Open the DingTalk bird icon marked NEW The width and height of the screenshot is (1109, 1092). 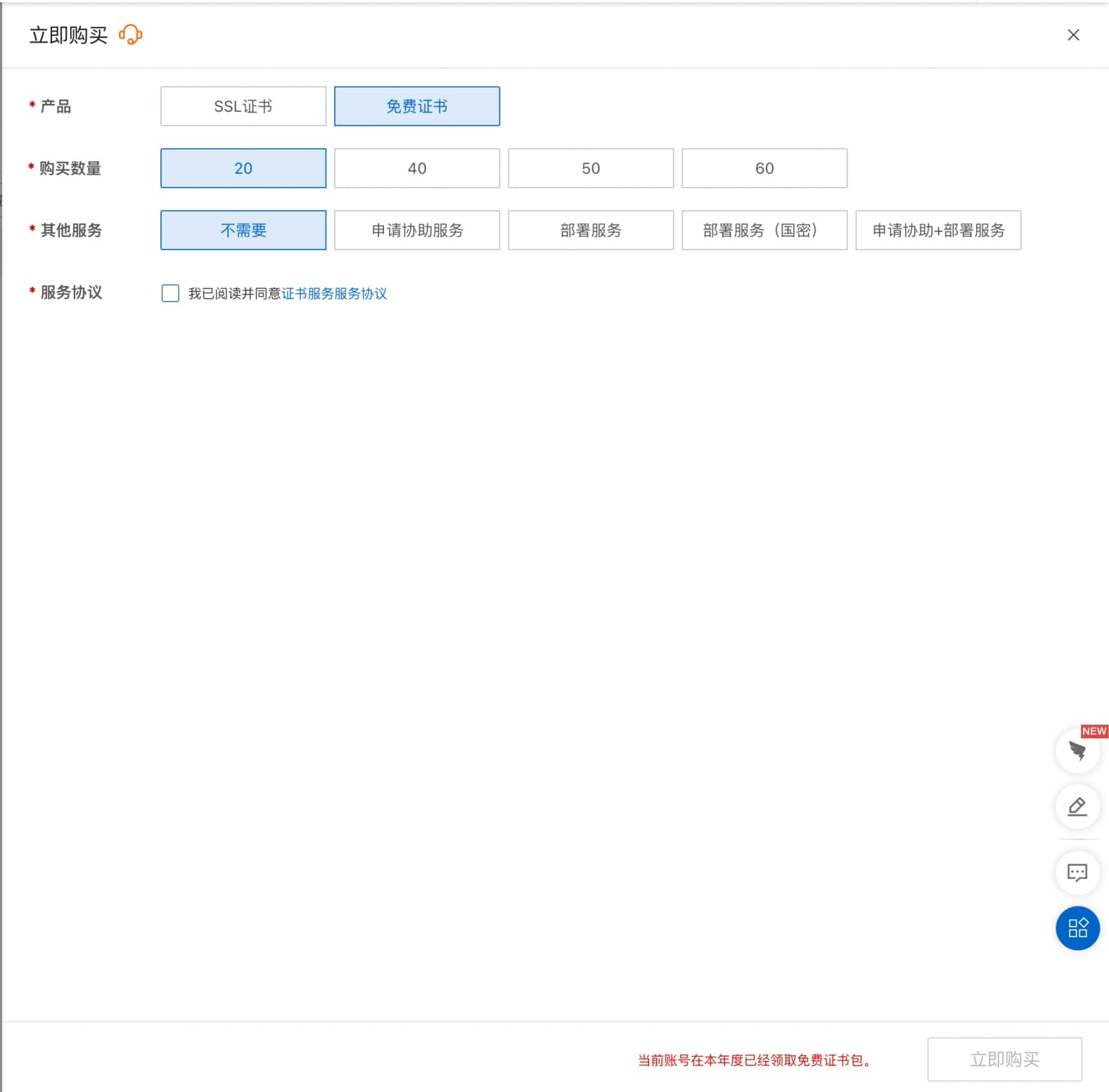pos(1077,751)
